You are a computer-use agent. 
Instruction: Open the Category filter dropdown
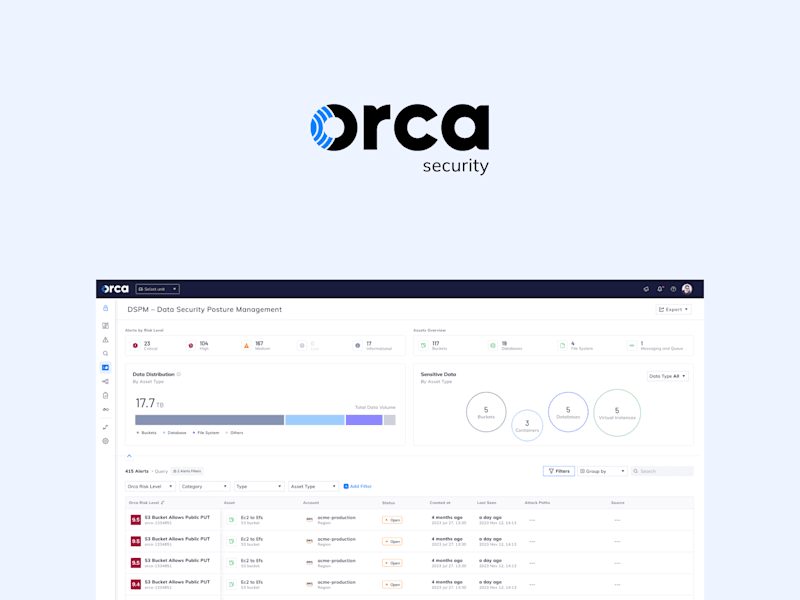click(x=205, y=486)
